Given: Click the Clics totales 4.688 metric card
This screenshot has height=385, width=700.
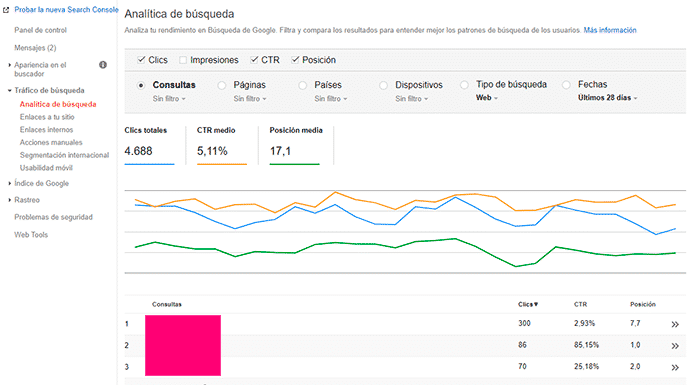Looking at the screenshot, I should pos(150,146).
